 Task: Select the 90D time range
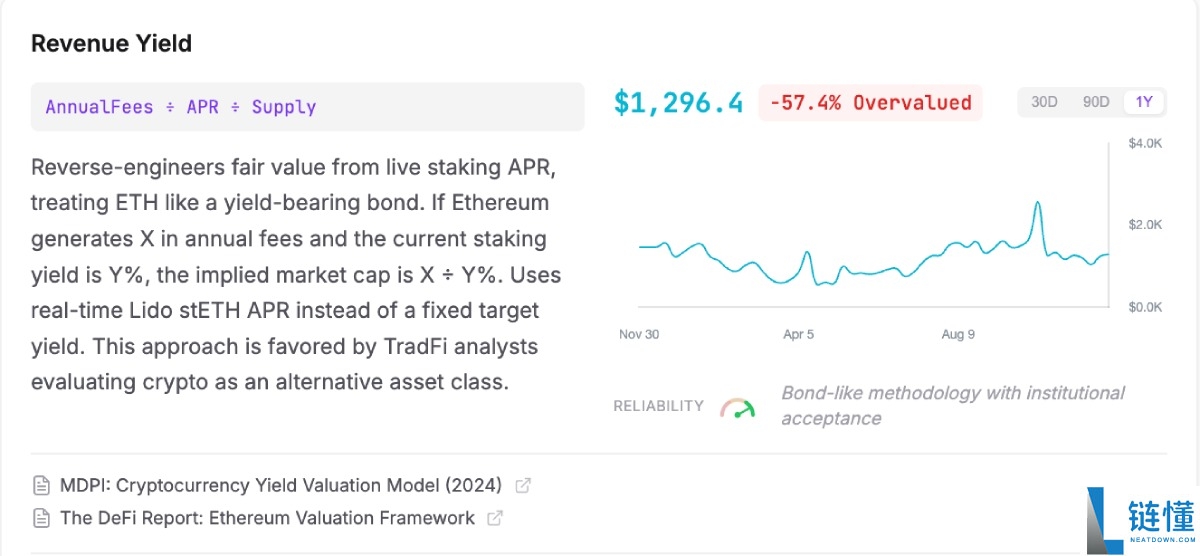pyautogui.click(x=1096, y=102)
